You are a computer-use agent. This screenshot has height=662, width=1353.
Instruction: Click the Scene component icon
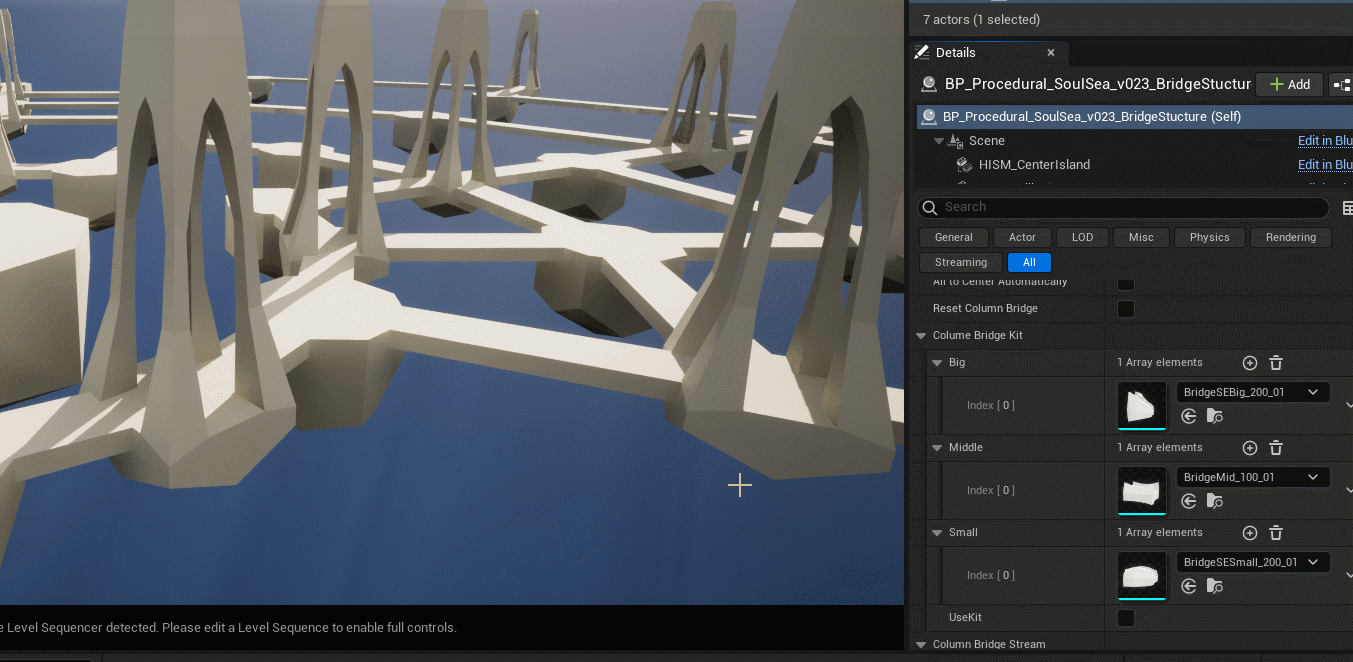point(956,141)
